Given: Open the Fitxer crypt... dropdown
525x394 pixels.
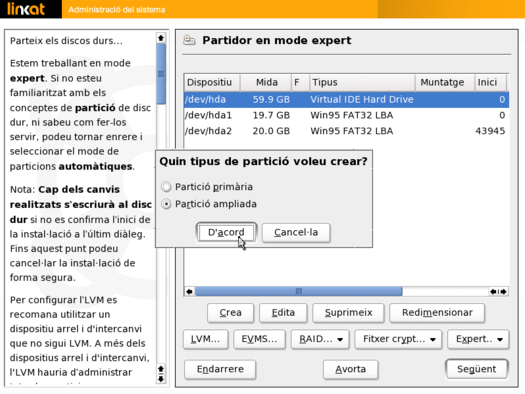Looking at the screenshot, I should 398,339.
